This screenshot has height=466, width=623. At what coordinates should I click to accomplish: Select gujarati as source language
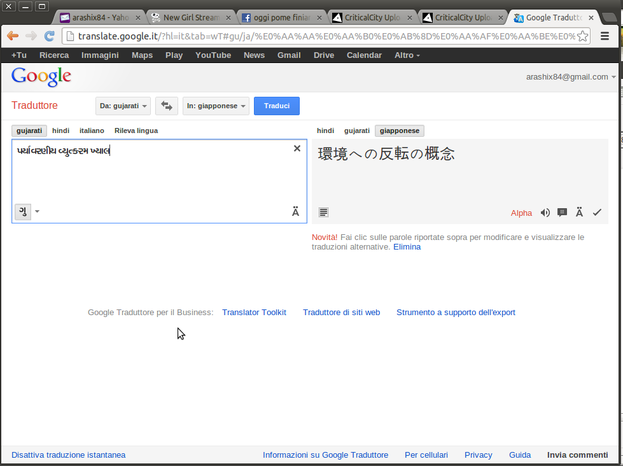point(29,131)
